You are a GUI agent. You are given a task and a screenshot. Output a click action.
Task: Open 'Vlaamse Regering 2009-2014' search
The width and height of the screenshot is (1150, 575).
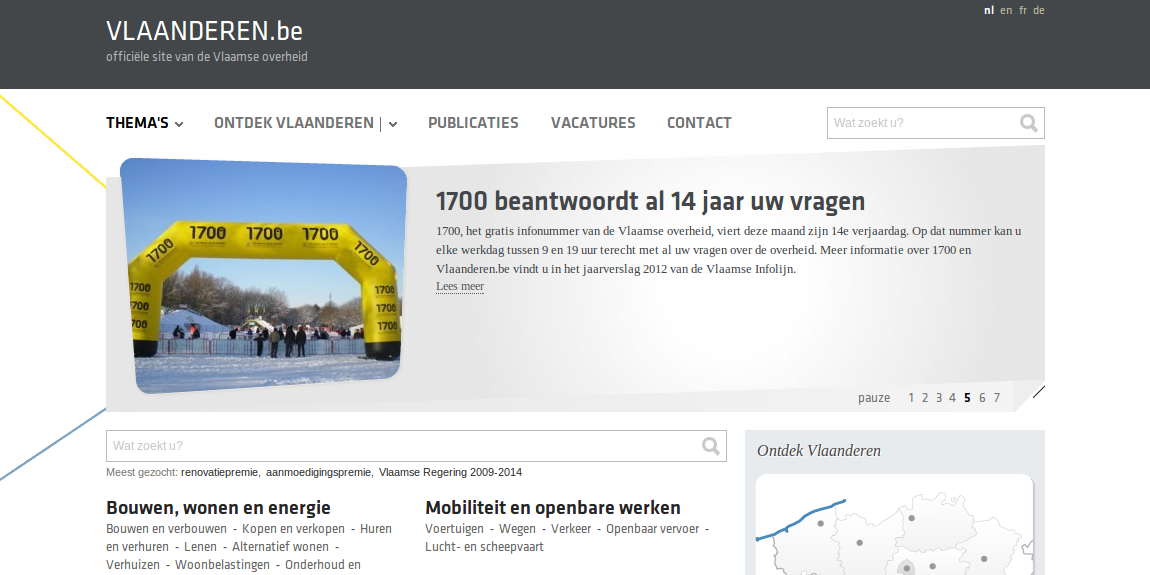(x=450, y=472)
